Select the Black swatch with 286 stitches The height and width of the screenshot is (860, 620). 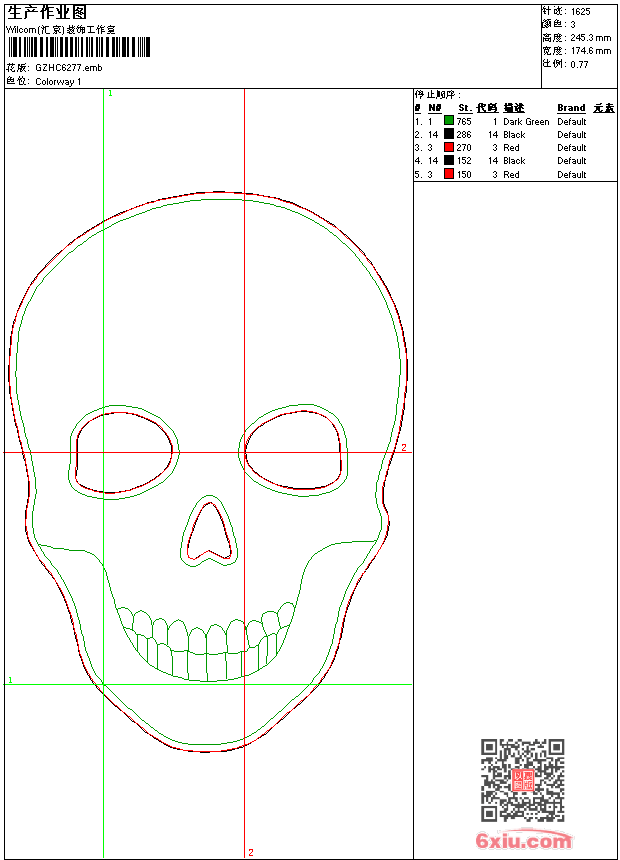(449, 134)
